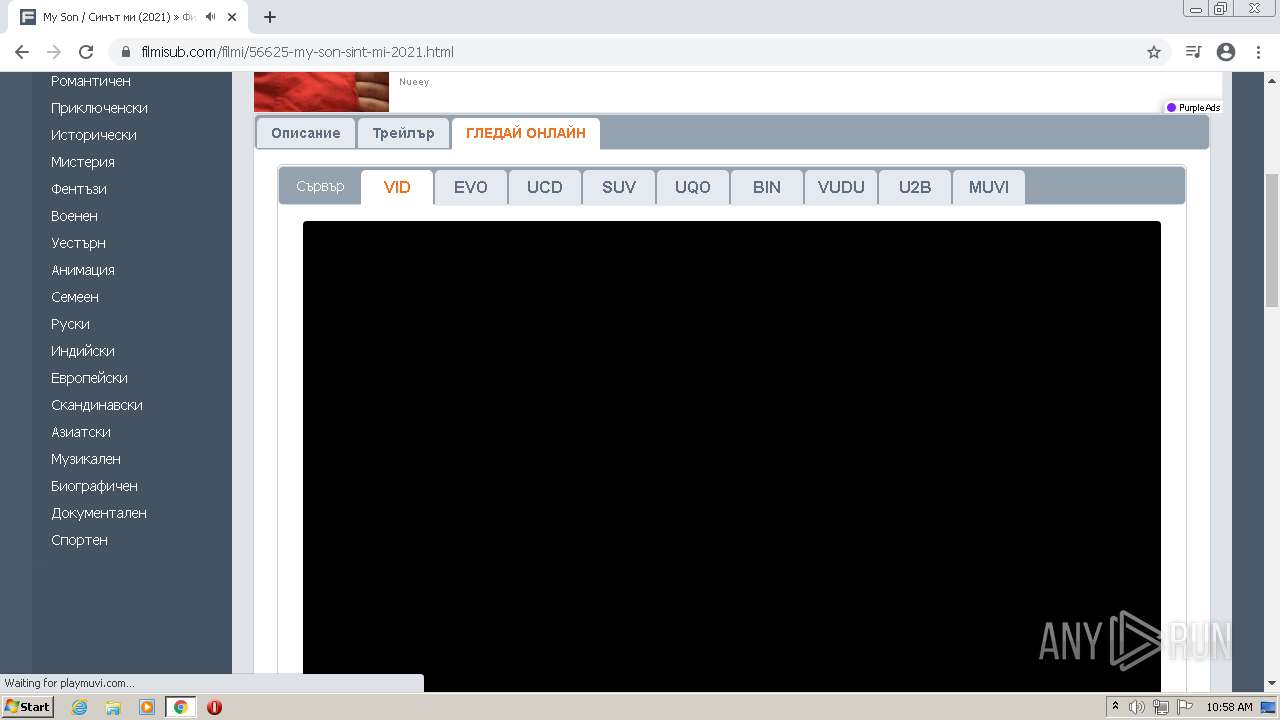Select BIN server tab
Viewport: 1280px width, 720px height.
(x=767, y=187)
